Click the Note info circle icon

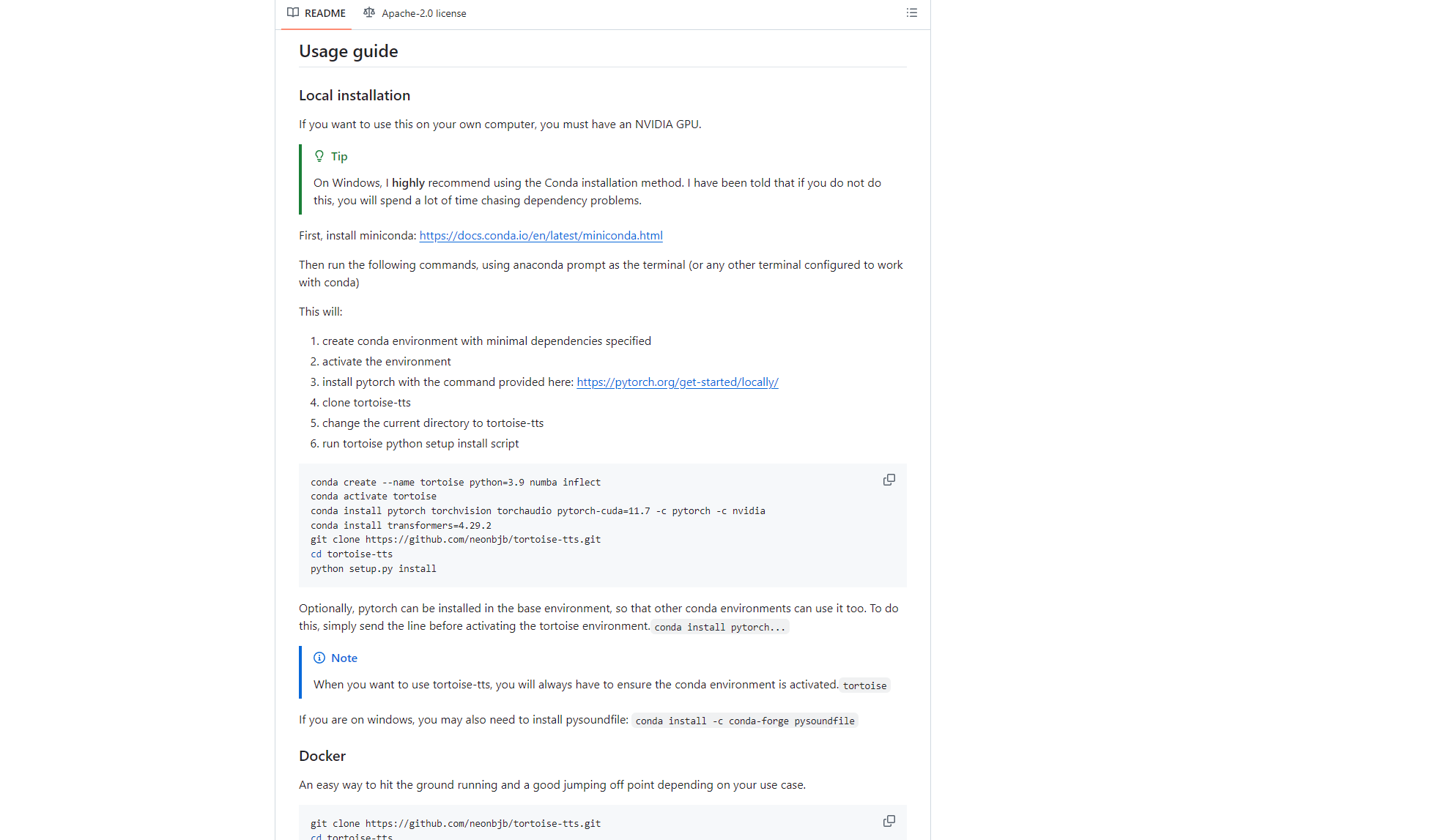pyautogui.click(x=319, y=658)
